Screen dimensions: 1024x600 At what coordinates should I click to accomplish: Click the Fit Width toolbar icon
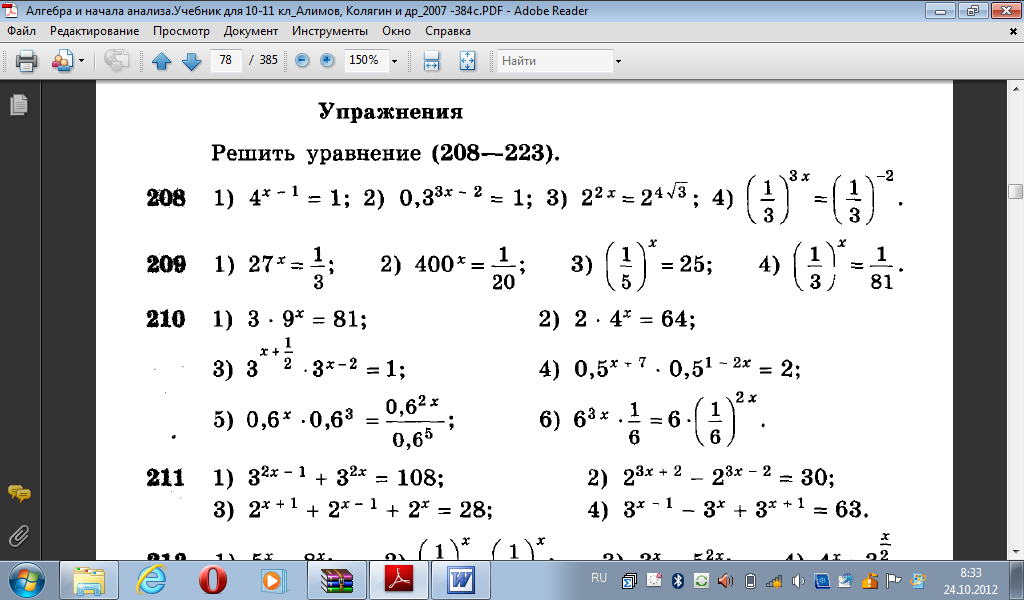(x=431, y=61)
